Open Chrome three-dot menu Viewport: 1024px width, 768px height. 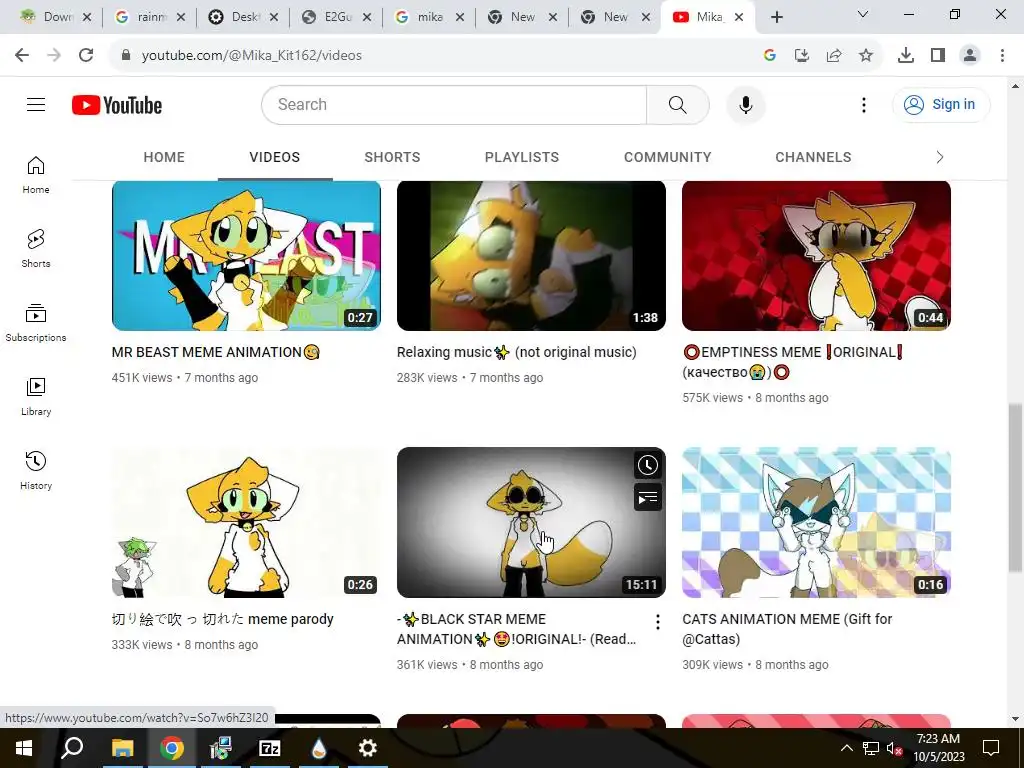tap(1002, 56)
